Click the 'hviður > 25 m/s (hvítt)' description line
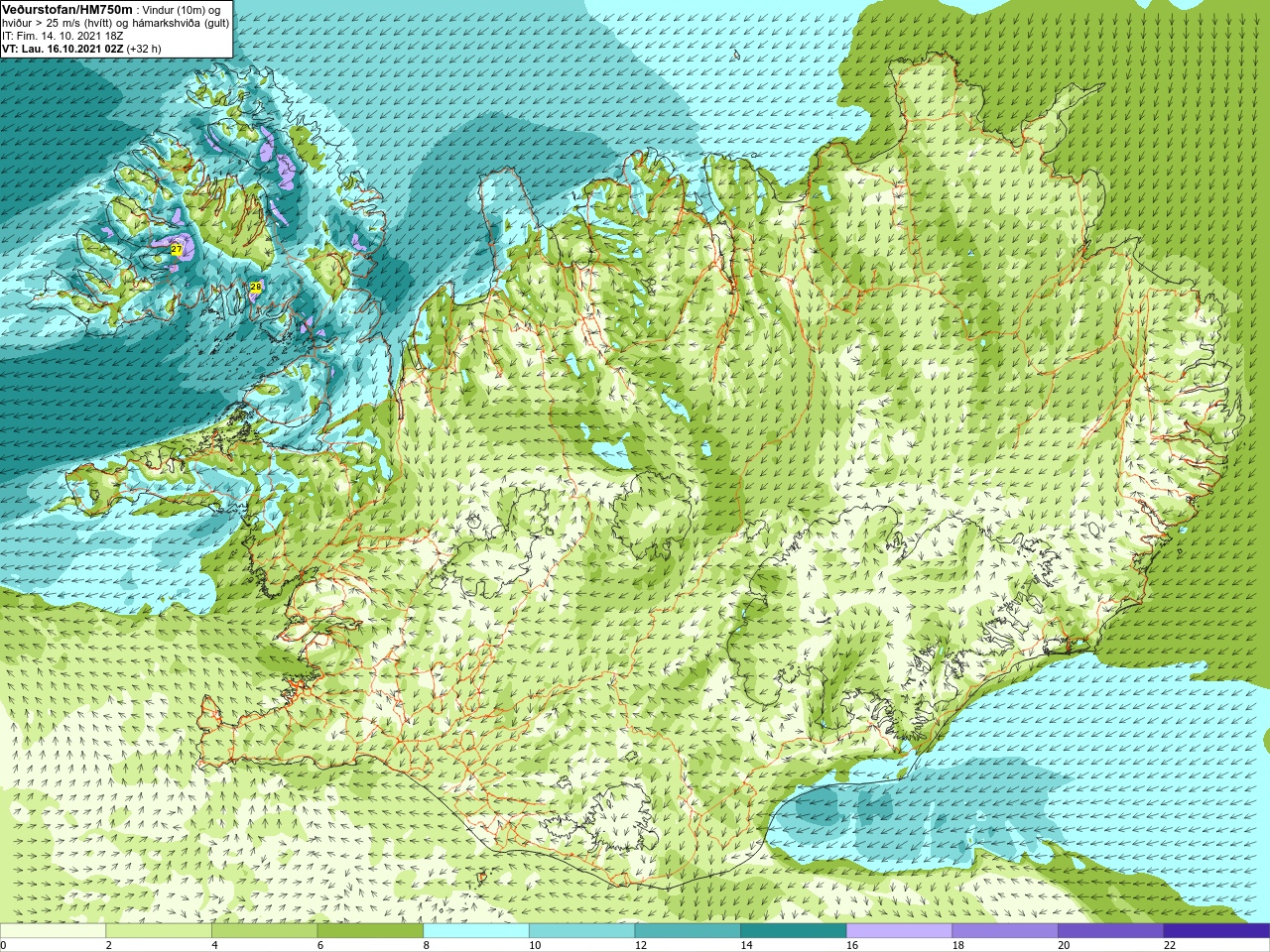The image size is (1270, 952). coord(115,23)
